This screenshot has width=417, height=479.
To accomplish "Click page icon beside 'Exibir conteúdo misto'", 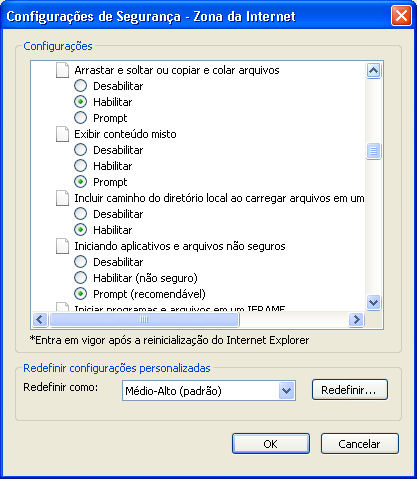I will [62, 134].
